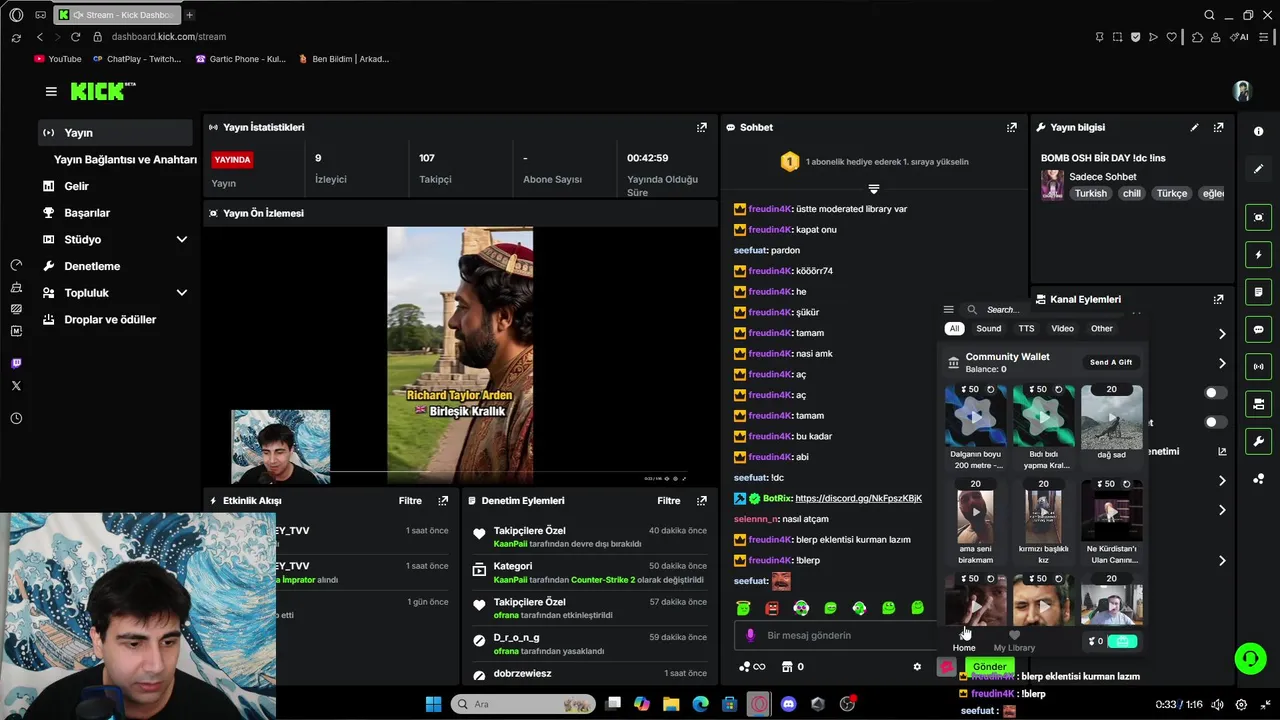
Task: Pop out the Denetim Eylemleri panel
Action: [x=702, y=500]
